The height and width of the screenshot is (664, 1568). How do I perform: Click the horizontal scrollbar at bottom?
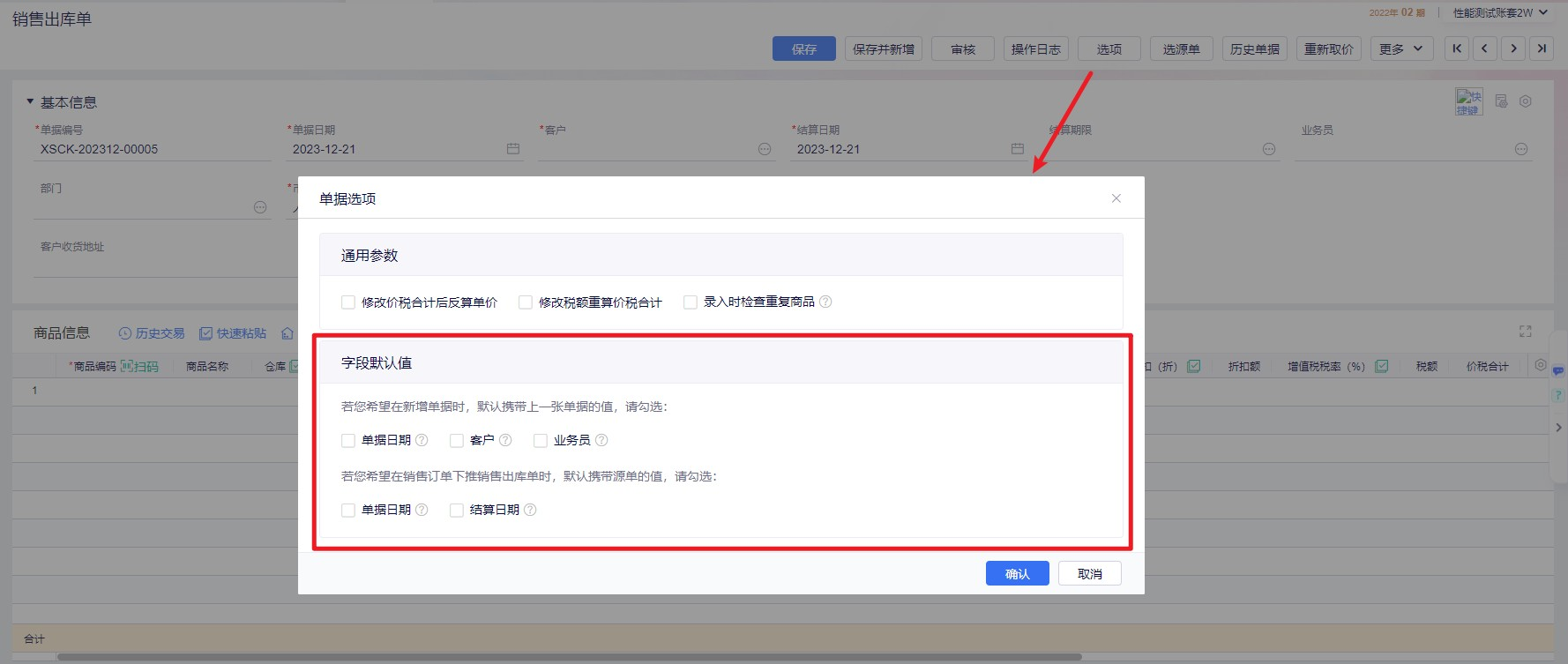(570, 657)
